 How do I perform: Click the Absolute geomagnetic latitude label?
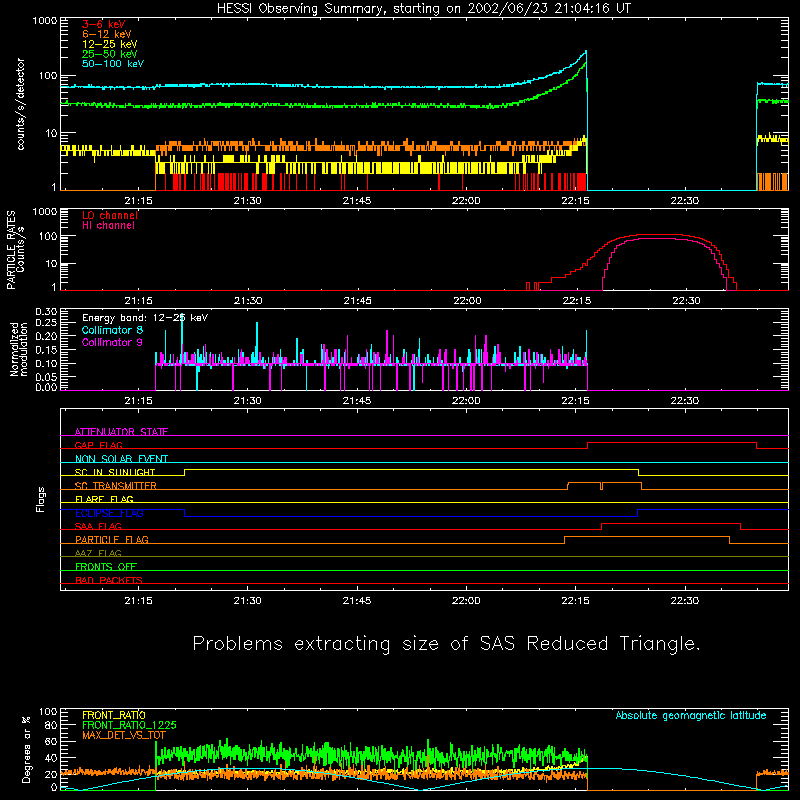click(x=691, y=715)
